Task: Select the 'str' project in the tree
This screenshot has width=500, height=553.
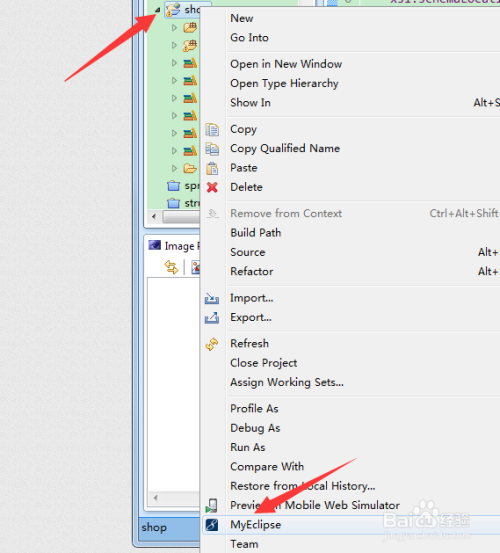Action: tap(191, 203)
